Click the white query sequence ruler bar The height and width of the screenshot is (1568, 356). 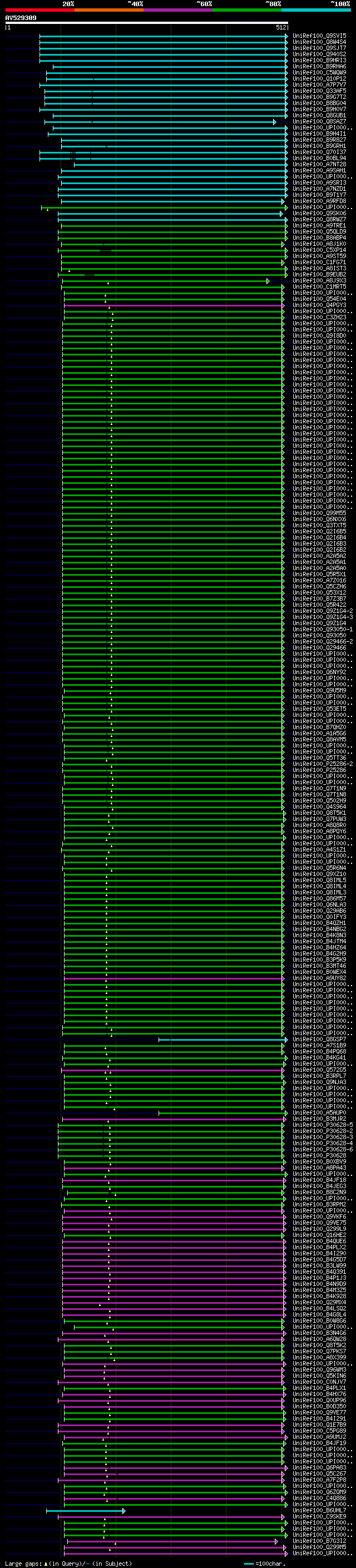tap(147, 23)
